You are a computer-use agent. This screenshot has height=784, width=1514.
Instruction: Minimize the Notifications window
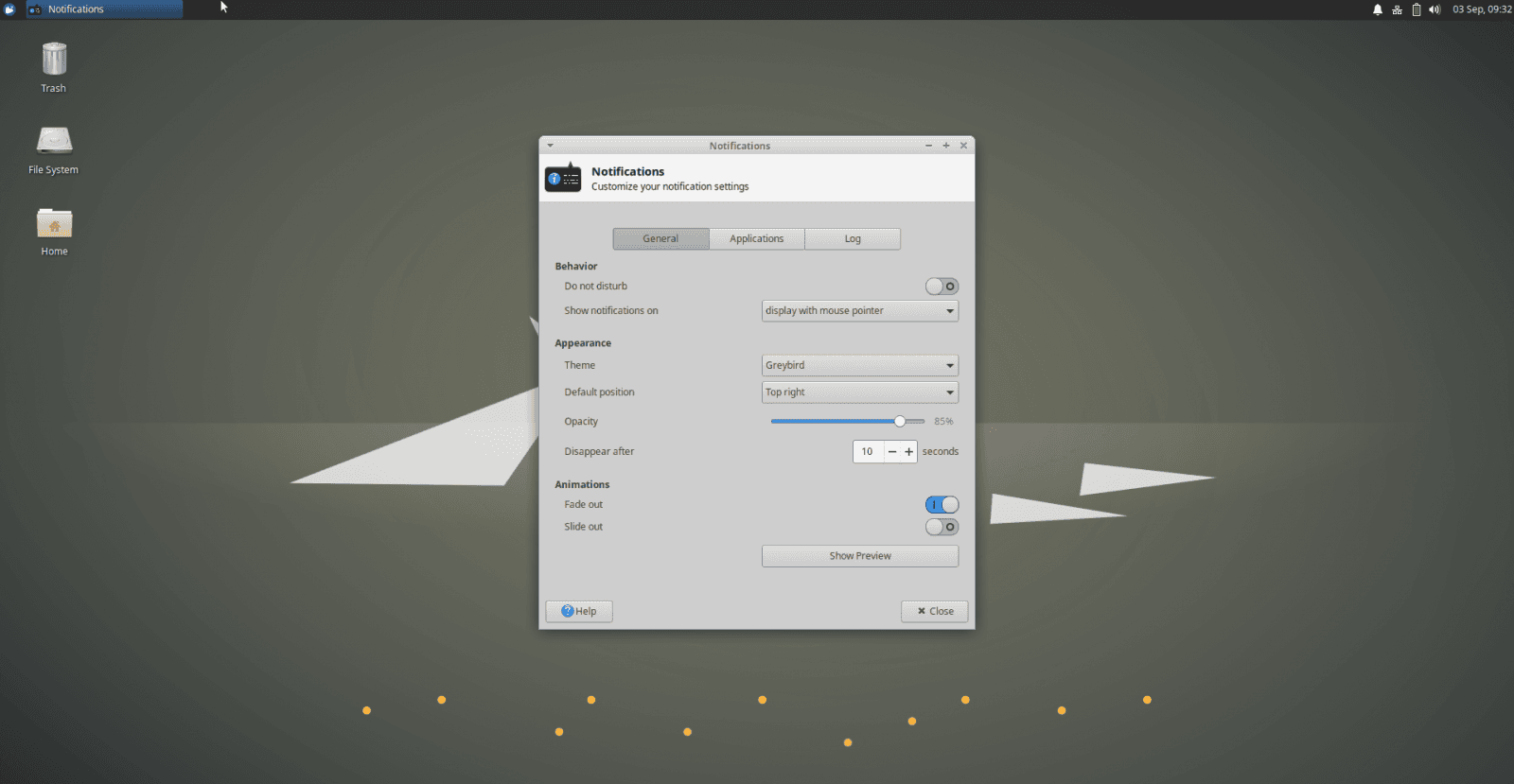(x=928, y=146)
